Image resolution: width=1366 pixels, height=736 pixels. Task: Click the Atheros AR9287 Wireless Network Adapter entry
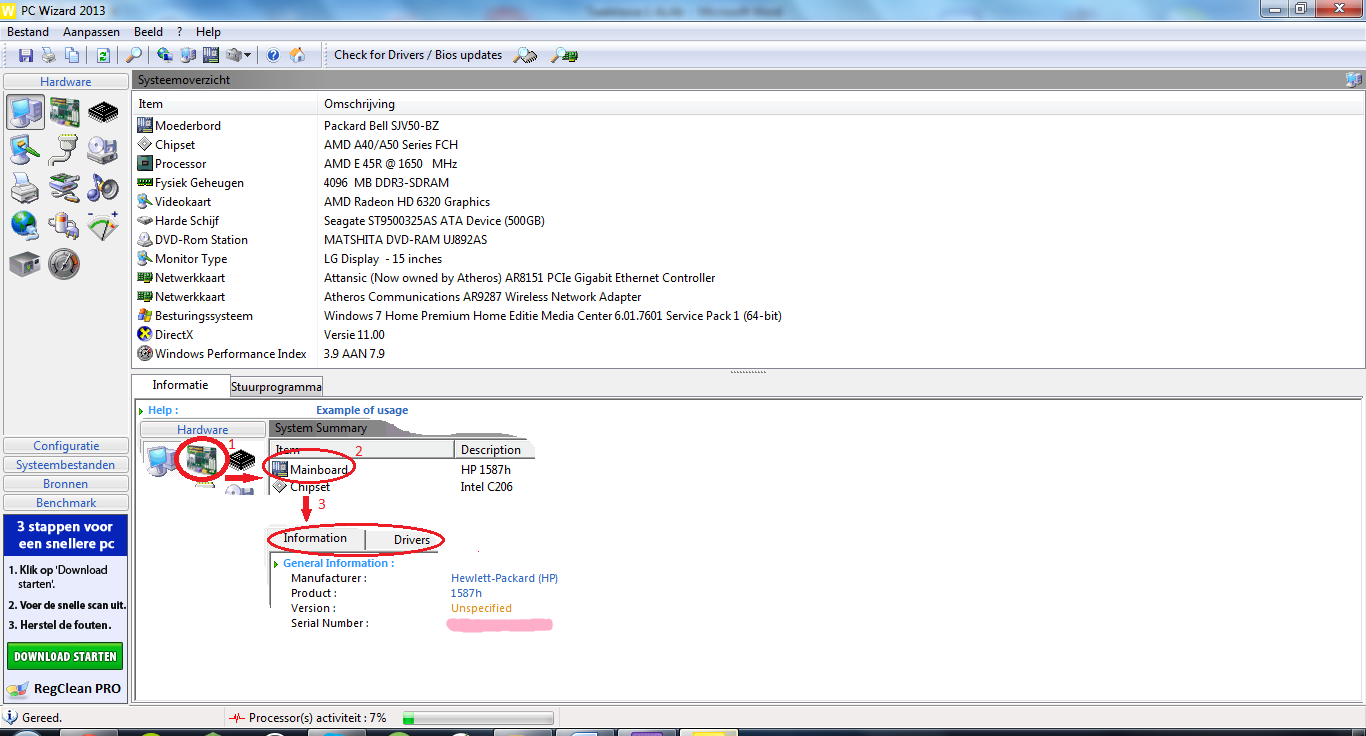click(x=483, y=297)
